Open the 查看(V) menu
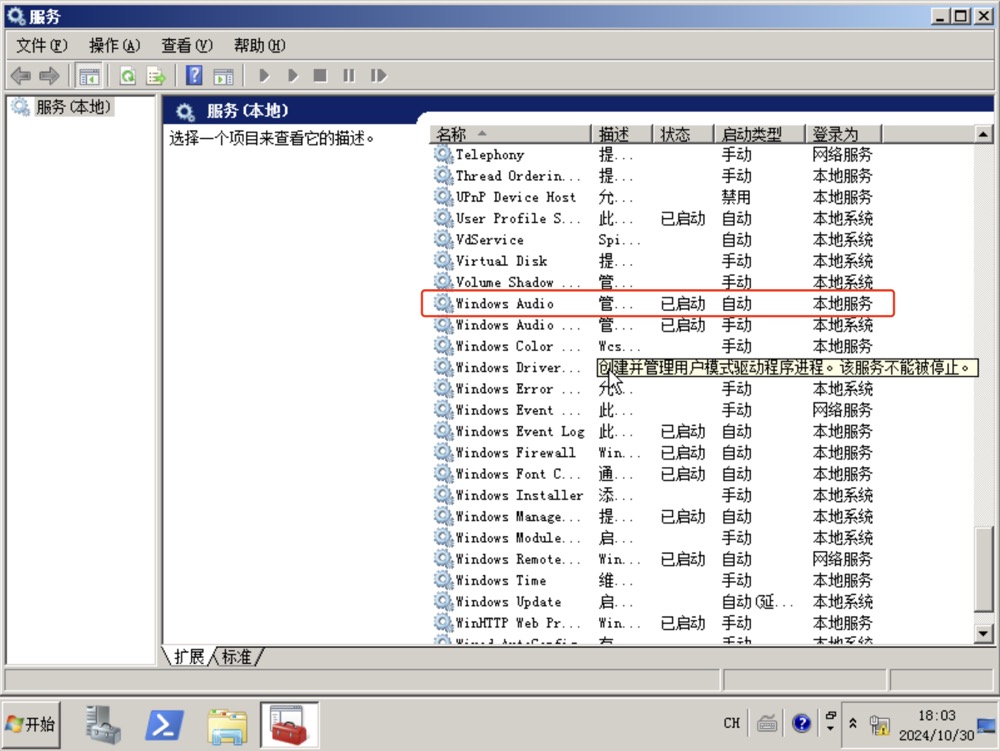 [186, 45]
